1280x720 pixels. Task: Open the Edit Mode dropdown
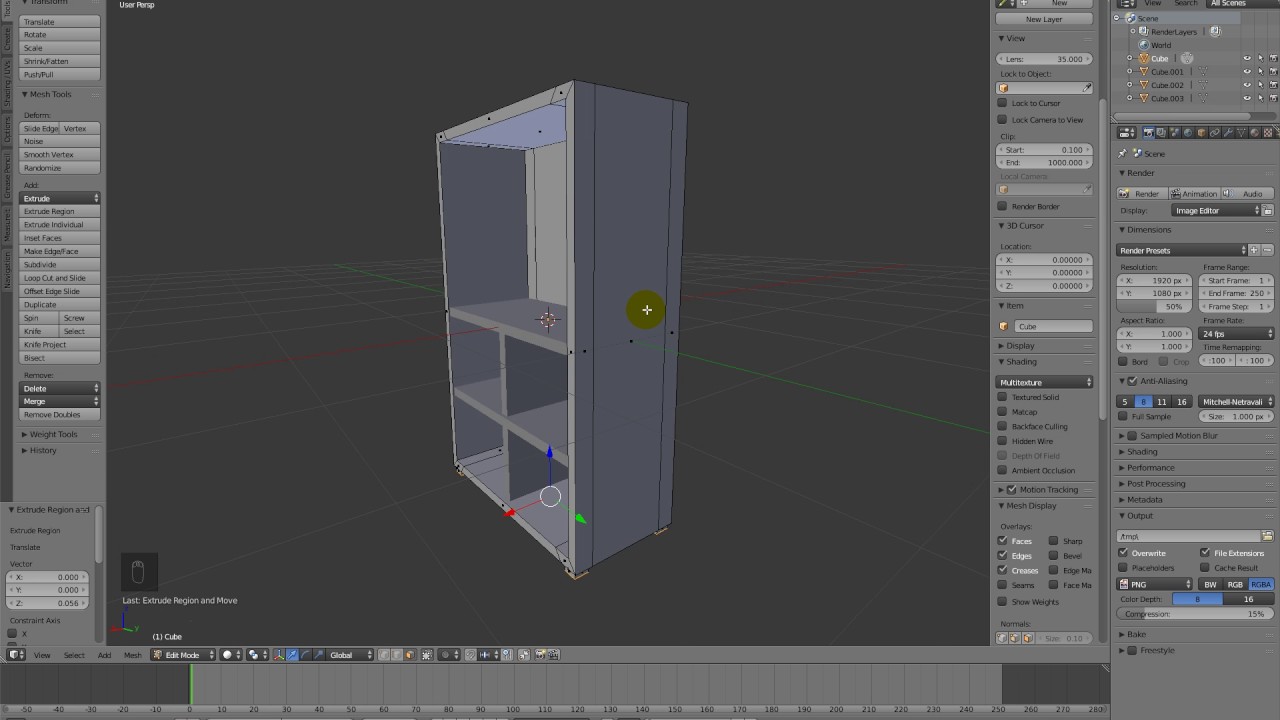click(183, 655)
